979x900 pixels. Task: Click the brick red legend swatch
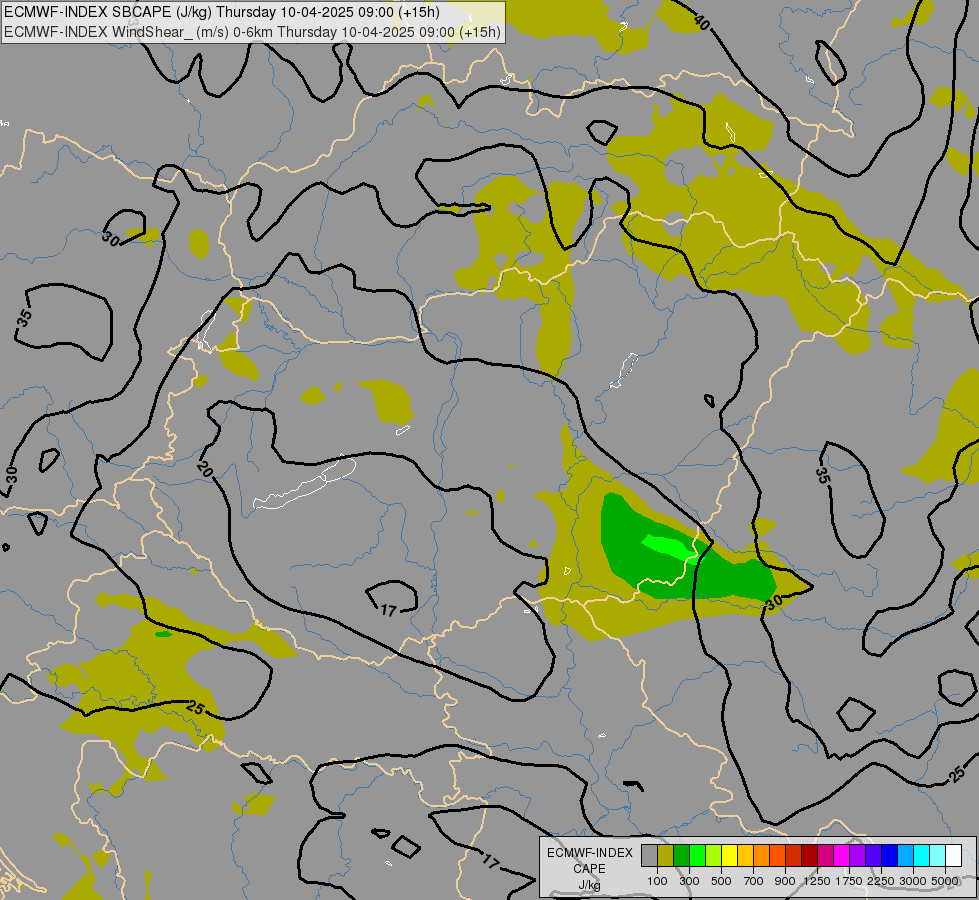(x=794, y=855)
